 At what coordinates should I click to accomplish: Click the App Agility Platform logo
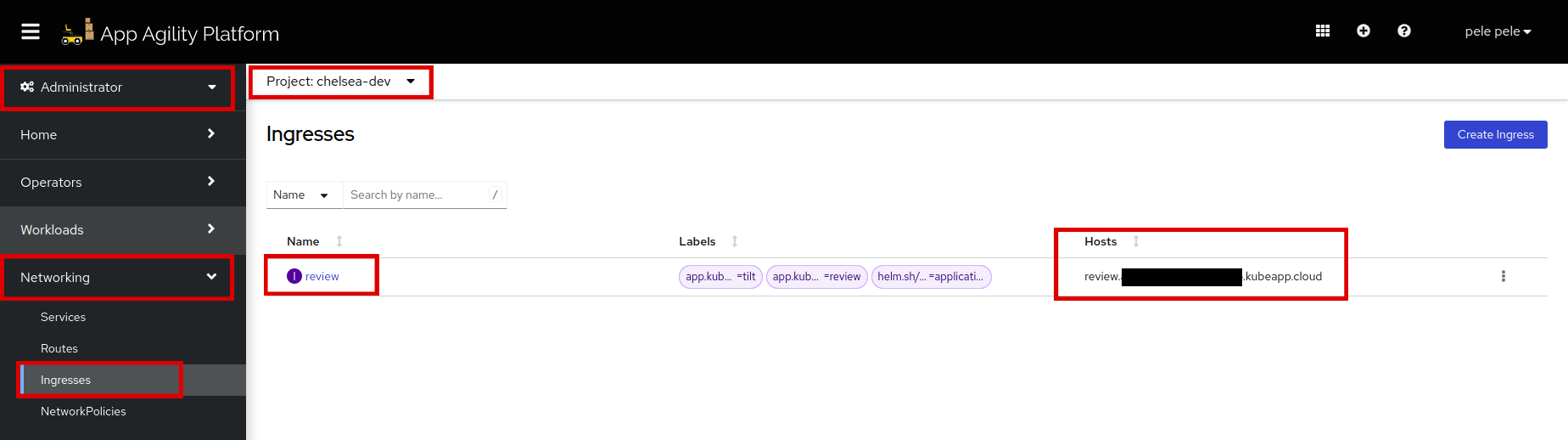pyautogui.click(x=171, y=32)
